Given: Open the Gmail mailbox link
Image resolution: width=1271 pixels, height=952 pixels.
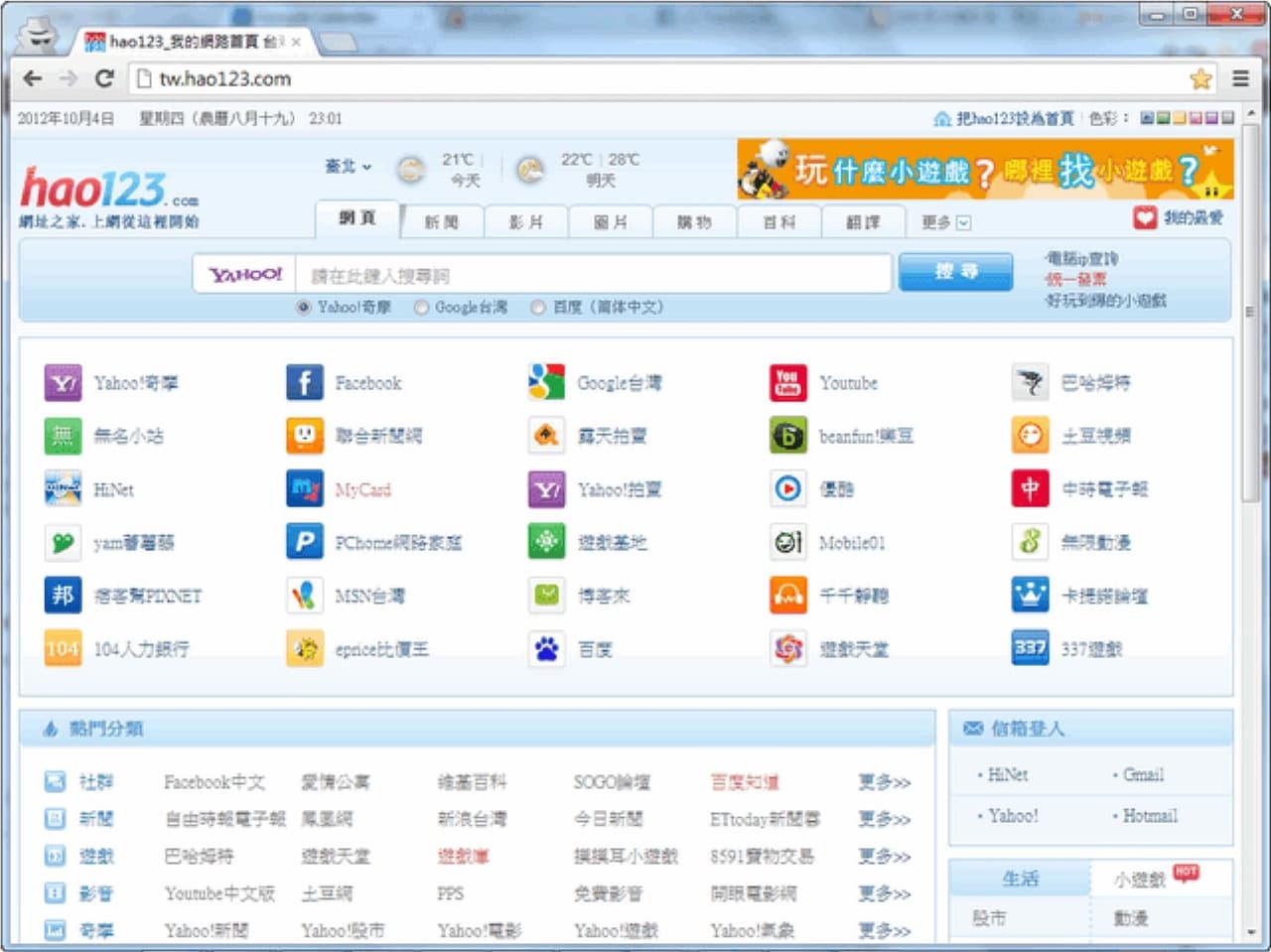Looking at the screenshot, I should [1143, 775].
